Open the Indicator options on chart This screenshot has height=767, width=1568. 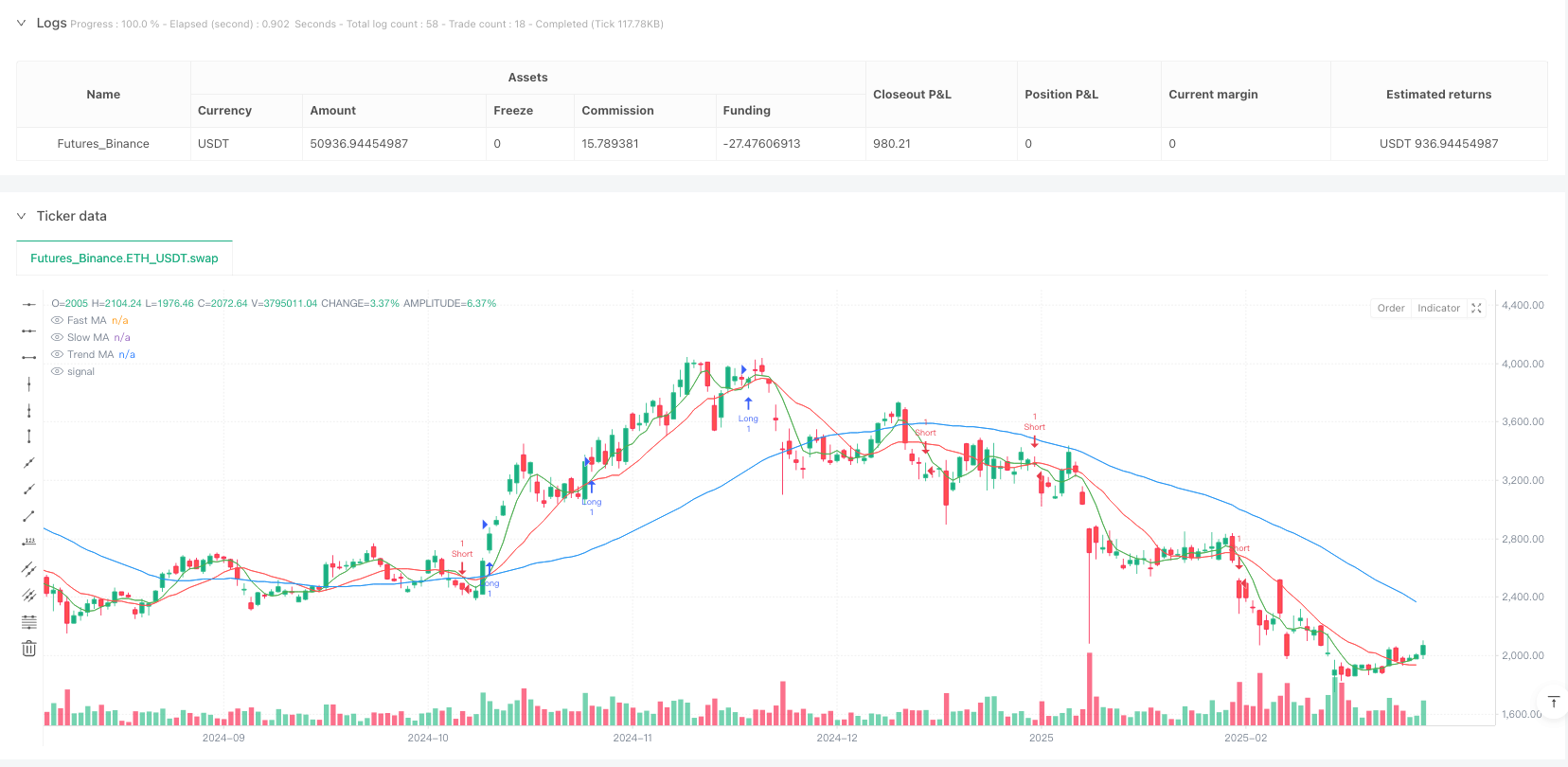click(1438, 308)
